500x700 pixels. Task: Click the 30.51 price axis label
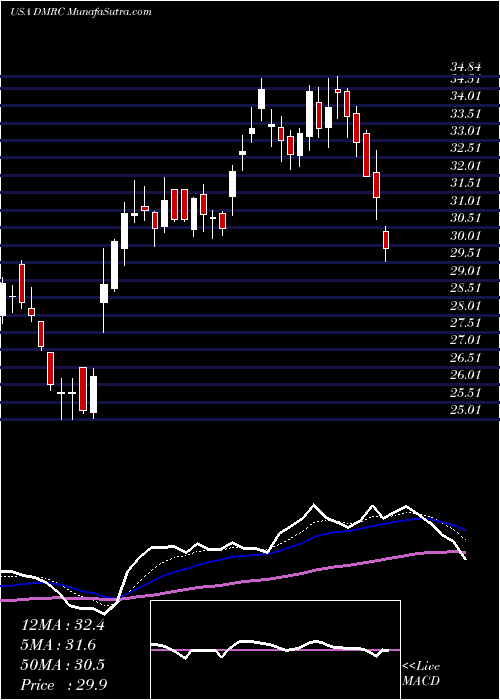pos(465,218)
